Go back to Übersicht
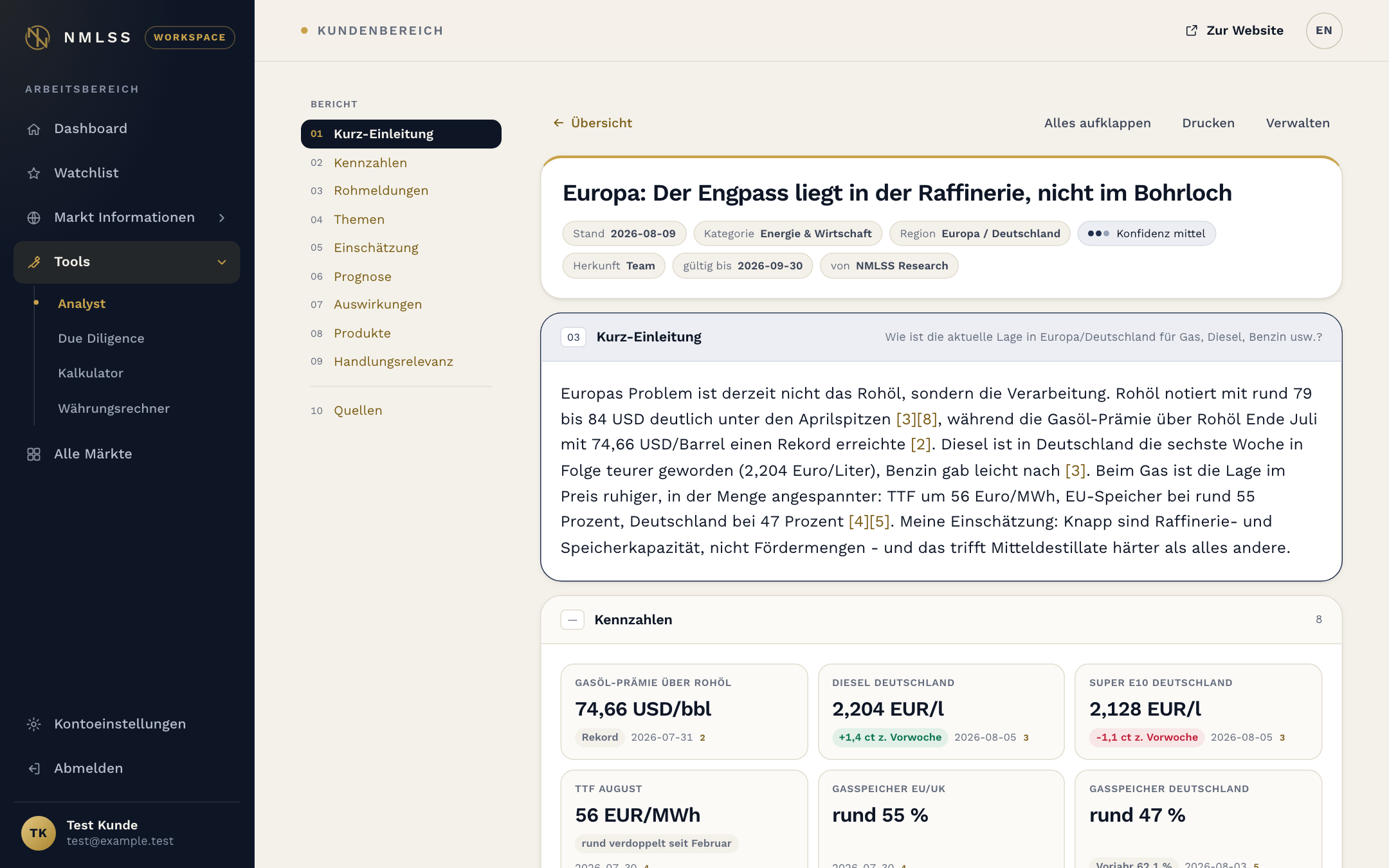The width and height of the screenshot is (1389, 868). click(x=592, y=123)
